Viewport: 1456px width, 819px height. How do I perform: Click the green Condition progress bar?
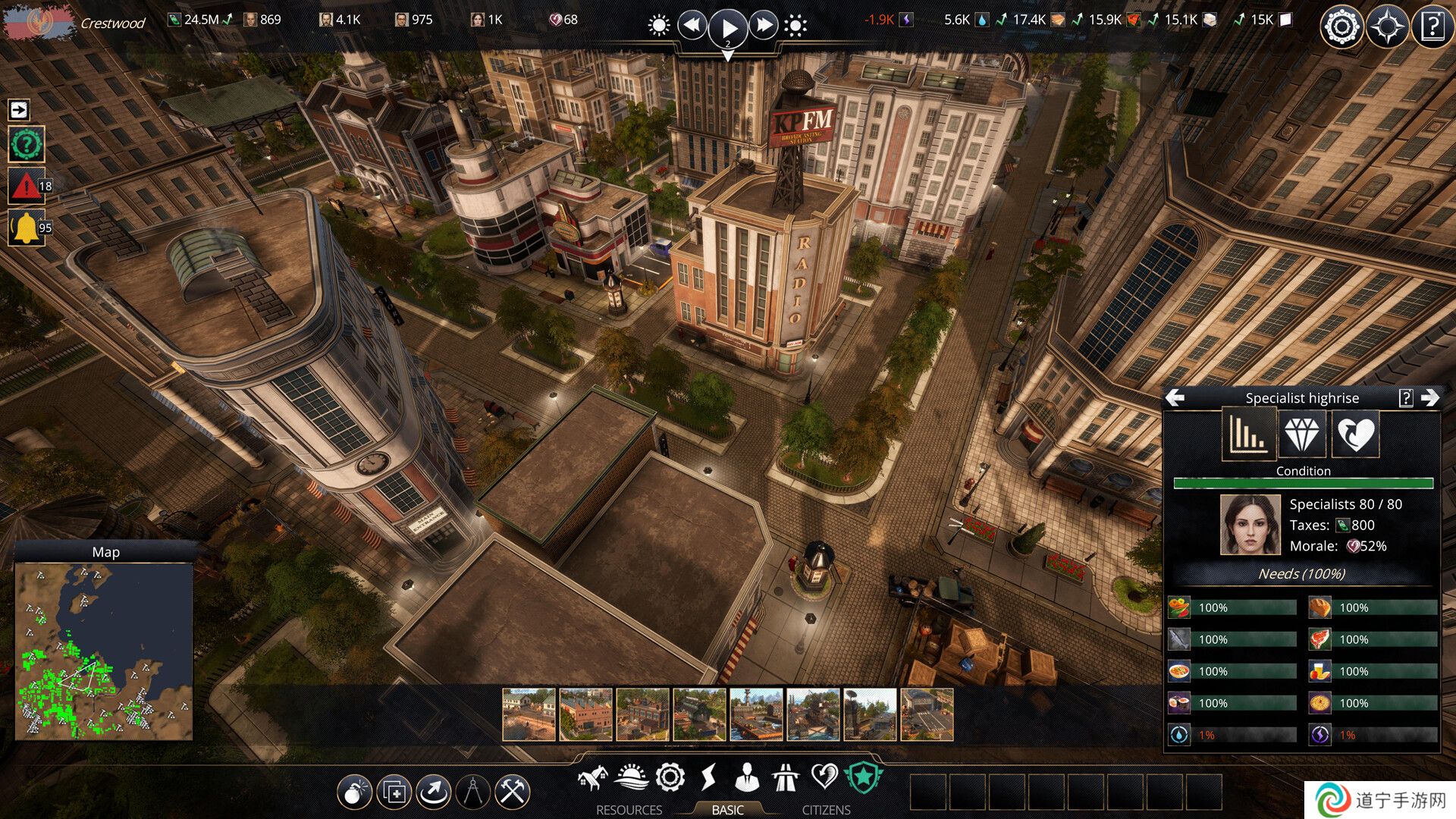point(1303,483)
